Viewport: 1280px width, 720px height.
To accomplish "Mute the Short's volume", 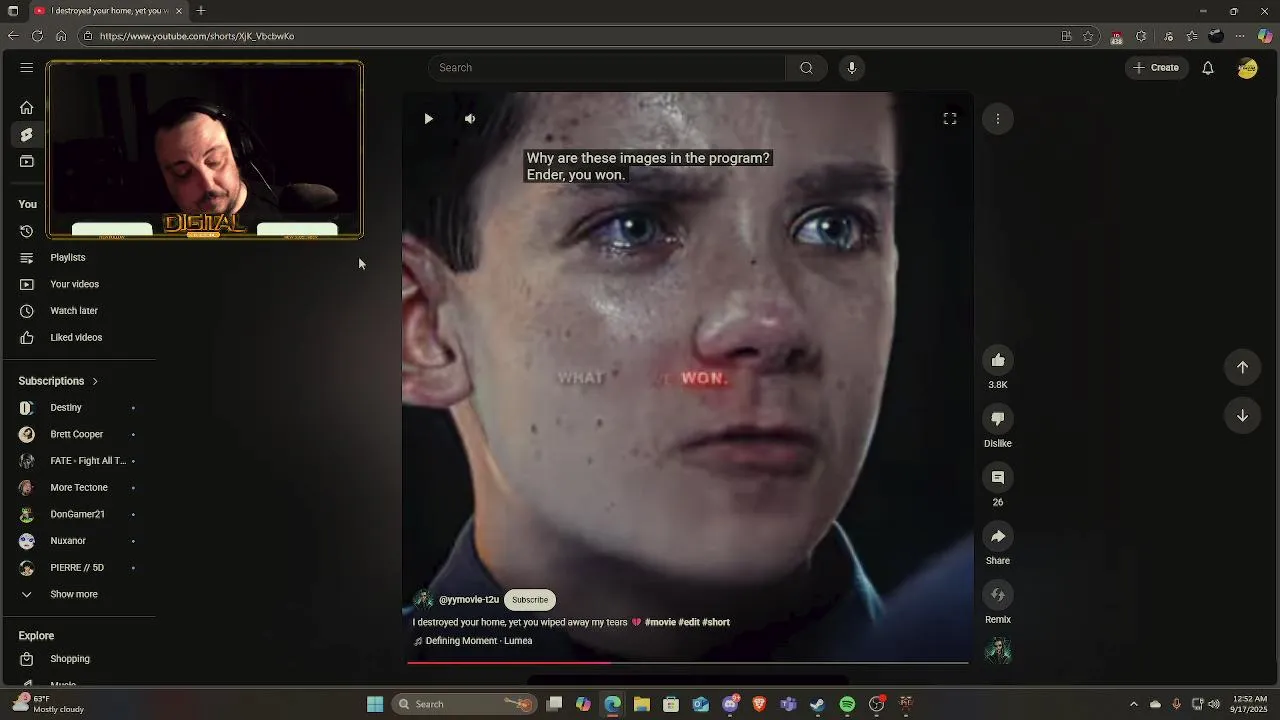I will [x=470, y=119].
